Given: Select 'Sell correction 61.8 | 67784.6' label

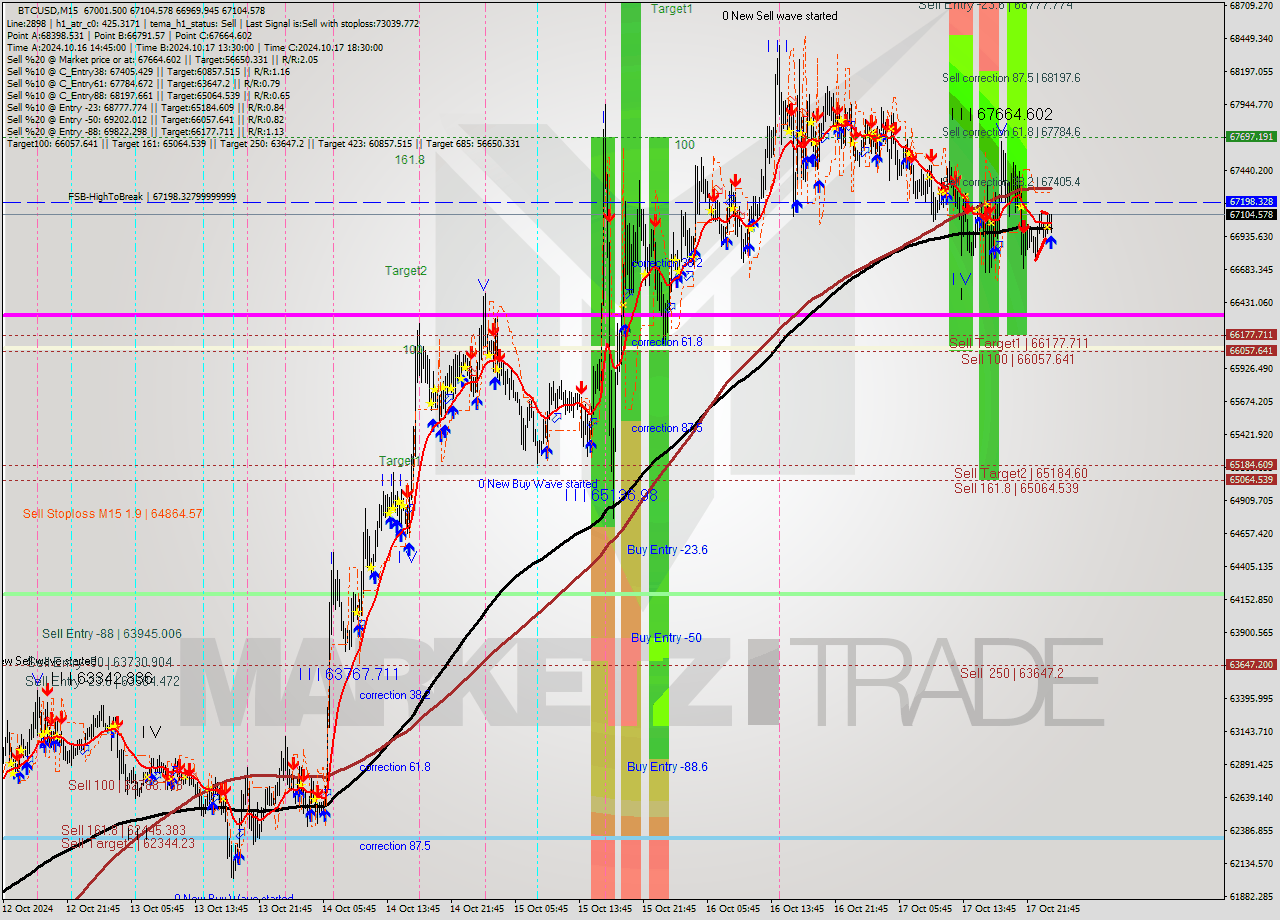Looking at the screenshot, I should pos(1011,132).
